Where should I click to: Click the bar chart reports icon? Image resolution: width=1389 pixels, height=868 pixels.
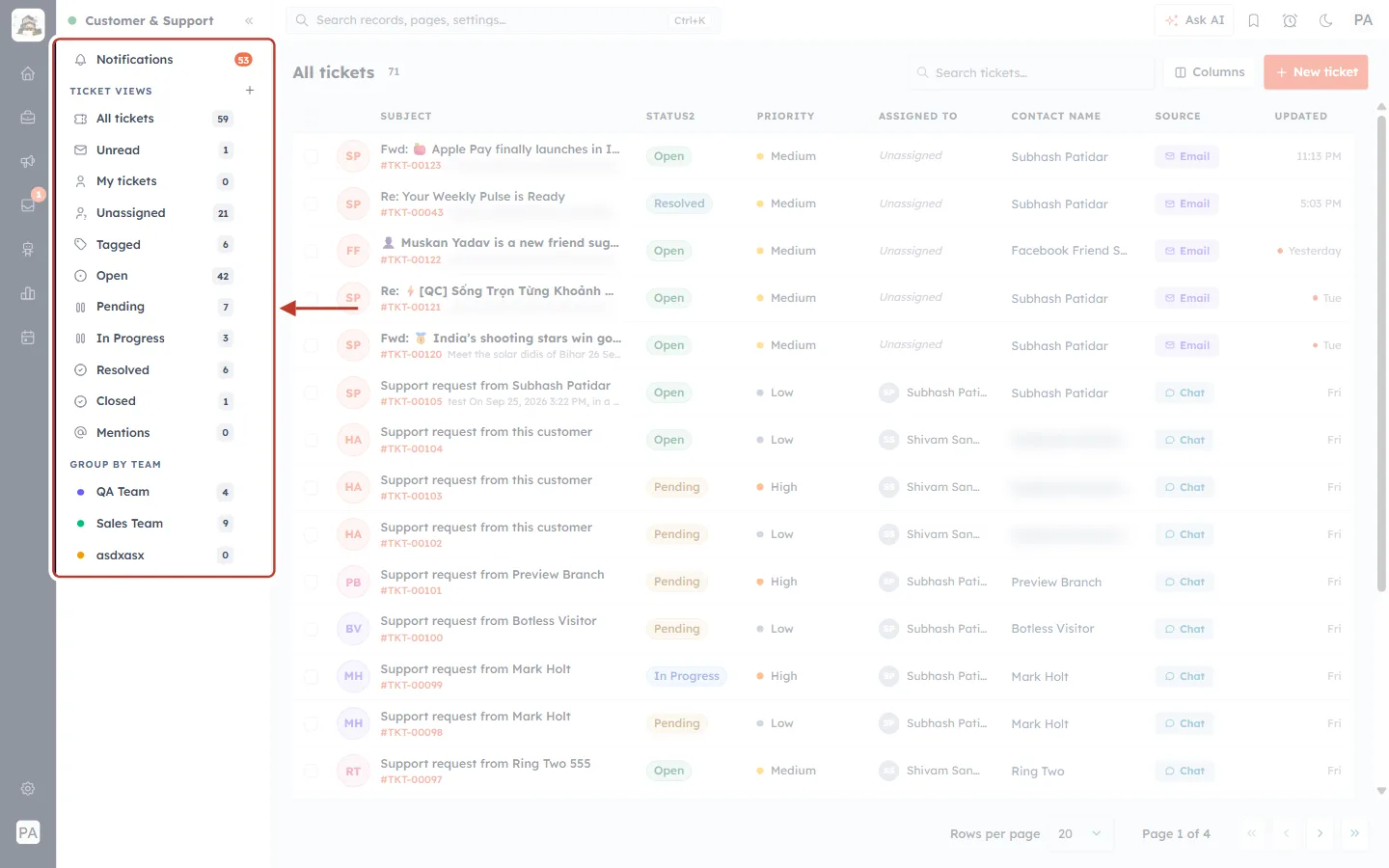point(28,293)
